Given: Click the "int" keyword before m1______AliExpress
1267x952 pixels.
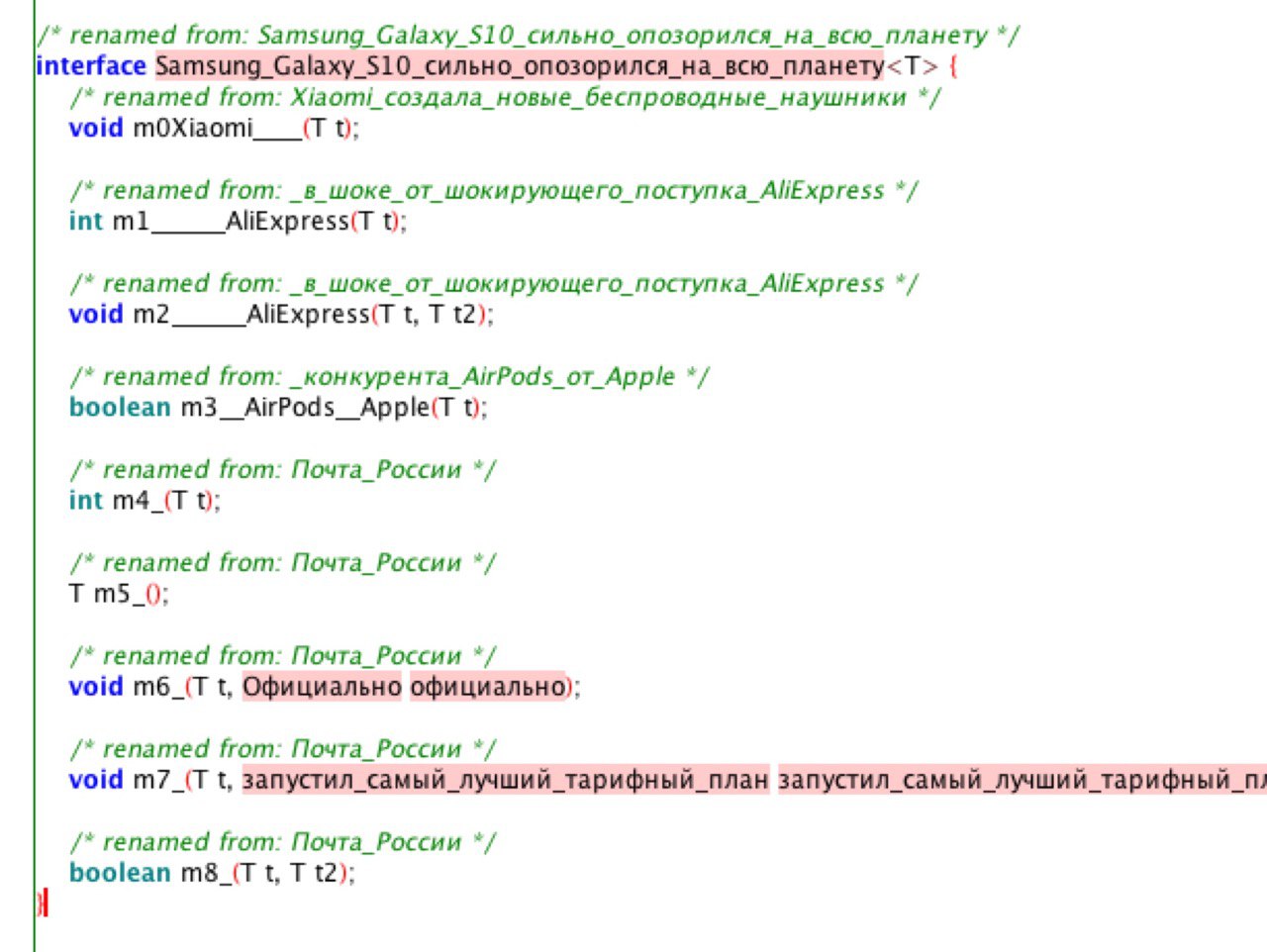Looking at the screenshot, I should (85, 221).
